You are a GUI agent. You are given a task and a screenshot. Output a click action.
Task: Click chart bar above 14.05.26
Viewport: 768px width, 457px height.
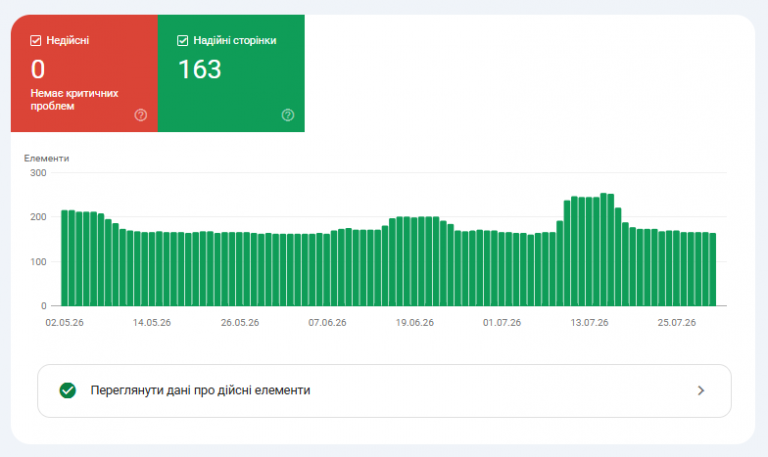(152, 269)
